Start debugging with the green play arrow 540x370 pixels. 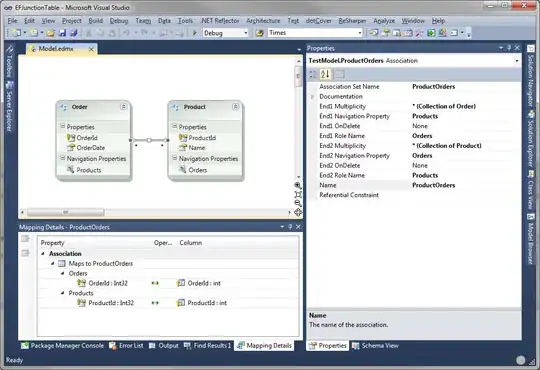(195, 33)
